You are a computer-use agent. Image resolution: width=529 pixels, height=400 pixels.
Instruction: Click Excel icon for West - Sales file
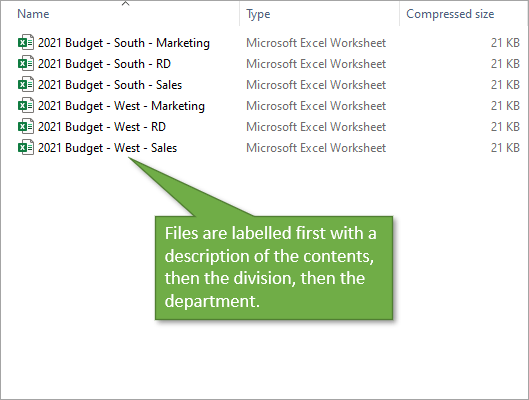[x=26, y=147]
